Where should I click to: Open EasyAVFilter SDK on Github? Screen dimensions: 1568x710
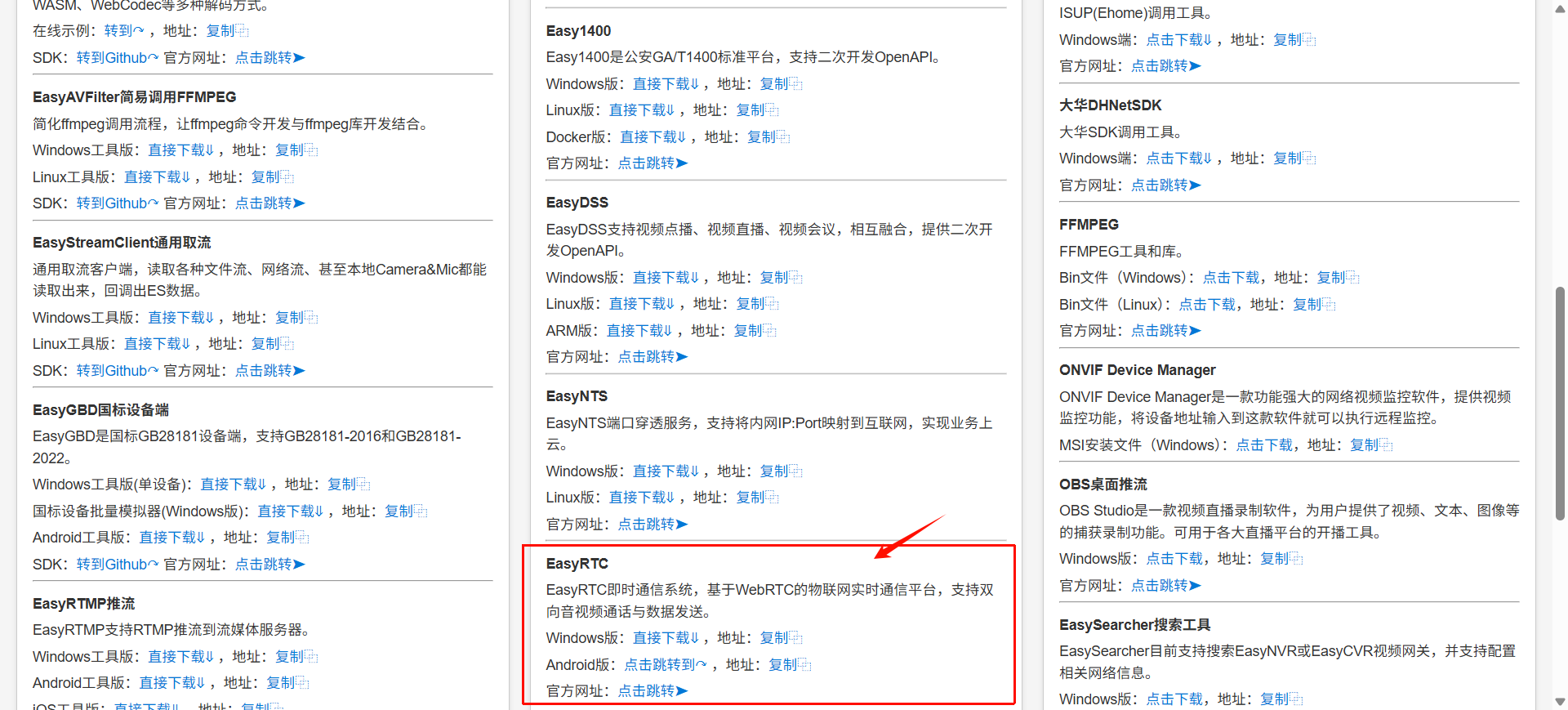117,203
